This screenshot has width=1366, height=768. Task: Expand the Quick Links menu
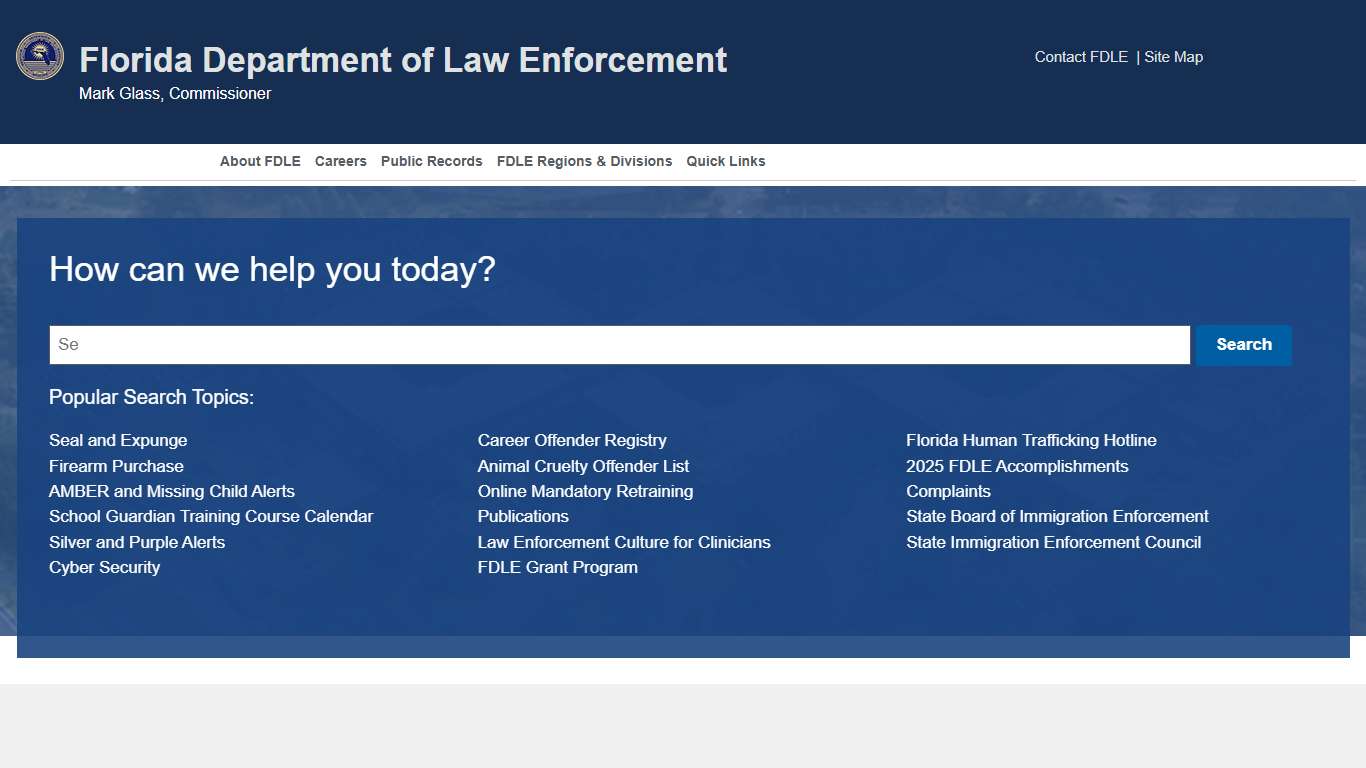click(725, 161)
